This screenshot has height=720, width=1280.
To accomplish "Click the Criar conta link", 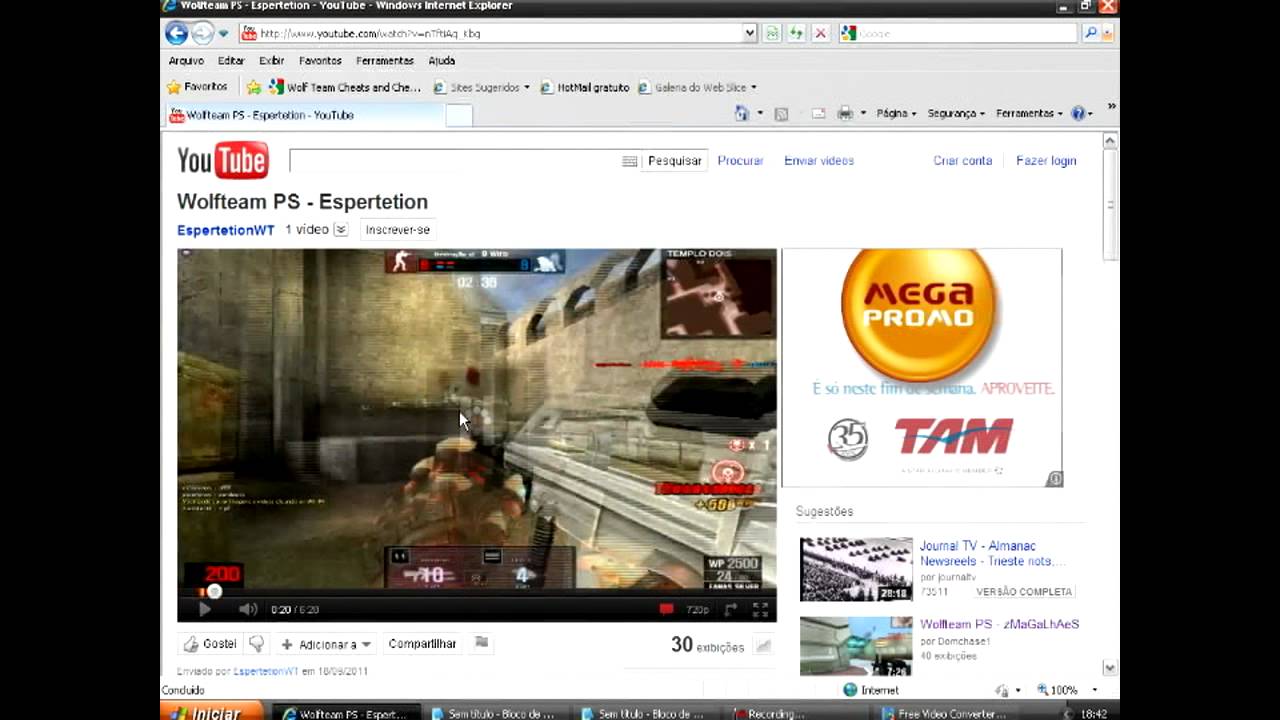I will pyautogui.click(x=963, y=160).
